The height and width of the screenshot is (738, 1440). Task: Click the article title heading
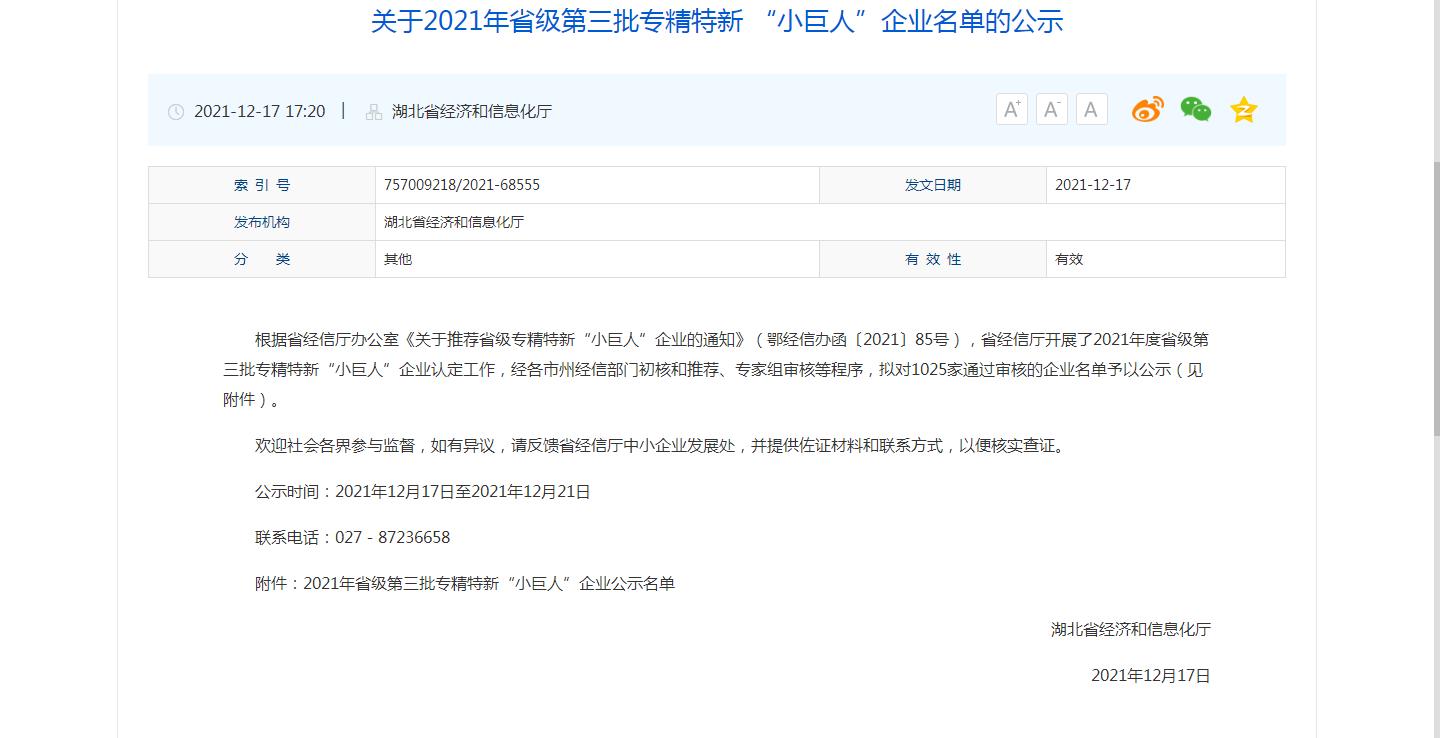[x=716, y=21]
